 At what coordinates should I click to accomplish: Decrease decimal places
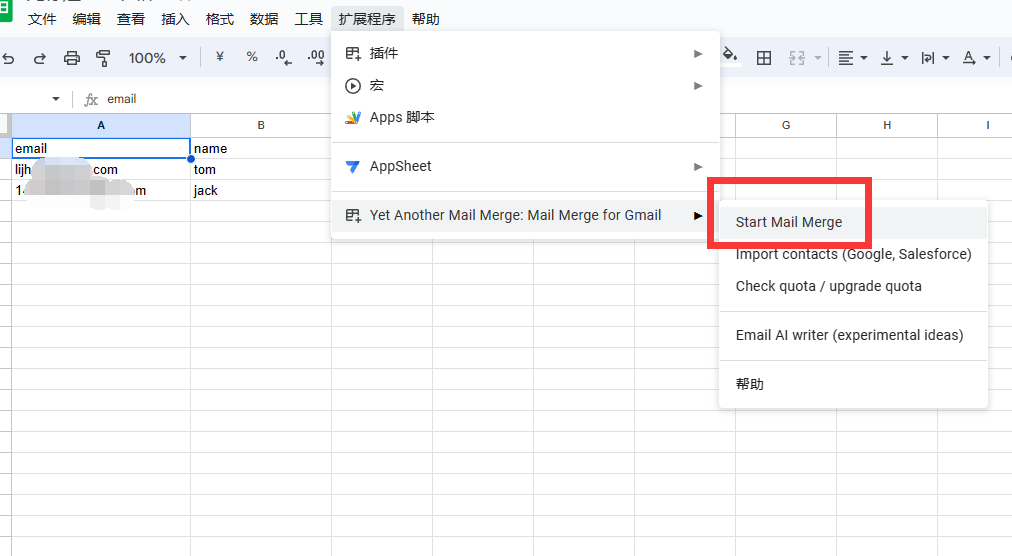[283, 57]
